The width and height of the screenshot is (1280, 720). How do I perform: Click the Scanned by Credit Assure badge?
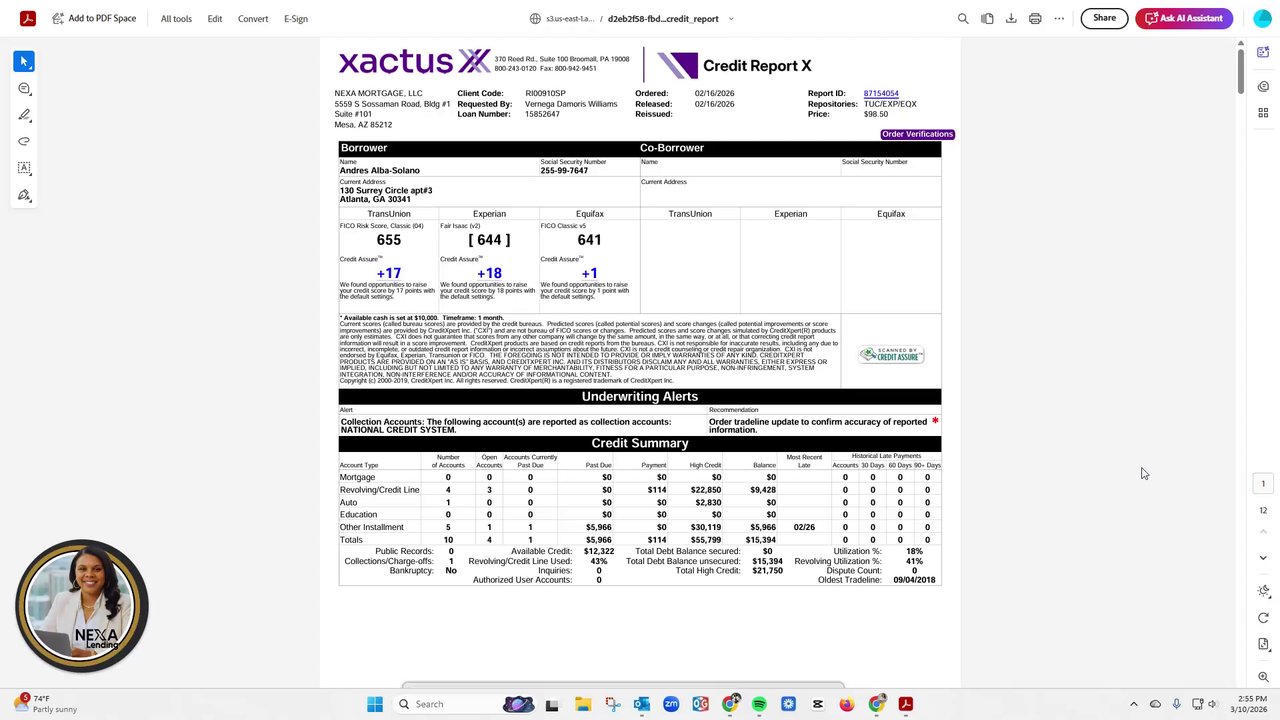(891, 355)
